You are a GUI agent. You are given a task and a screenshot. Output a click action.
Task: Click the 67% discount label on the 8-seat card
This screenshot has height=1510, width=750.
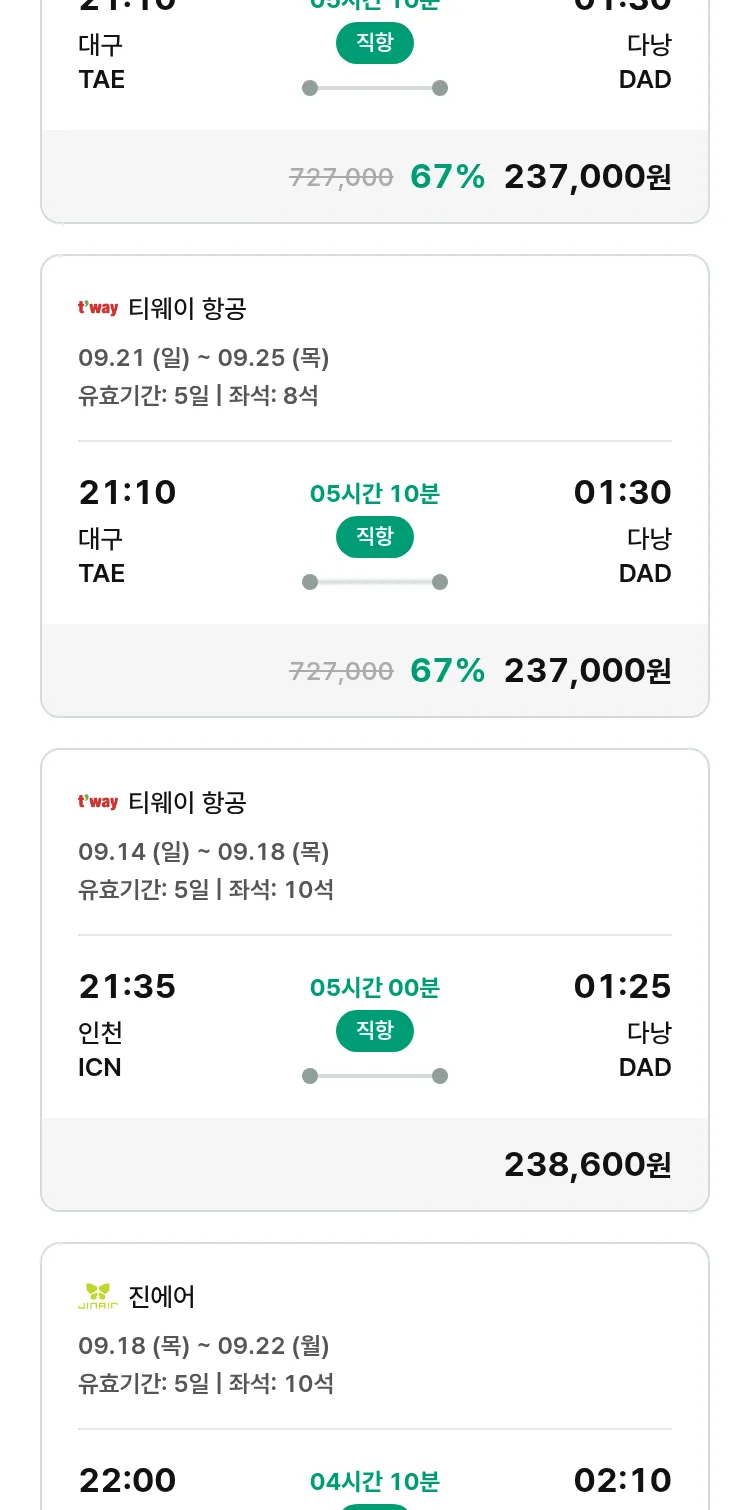(447, 670)
